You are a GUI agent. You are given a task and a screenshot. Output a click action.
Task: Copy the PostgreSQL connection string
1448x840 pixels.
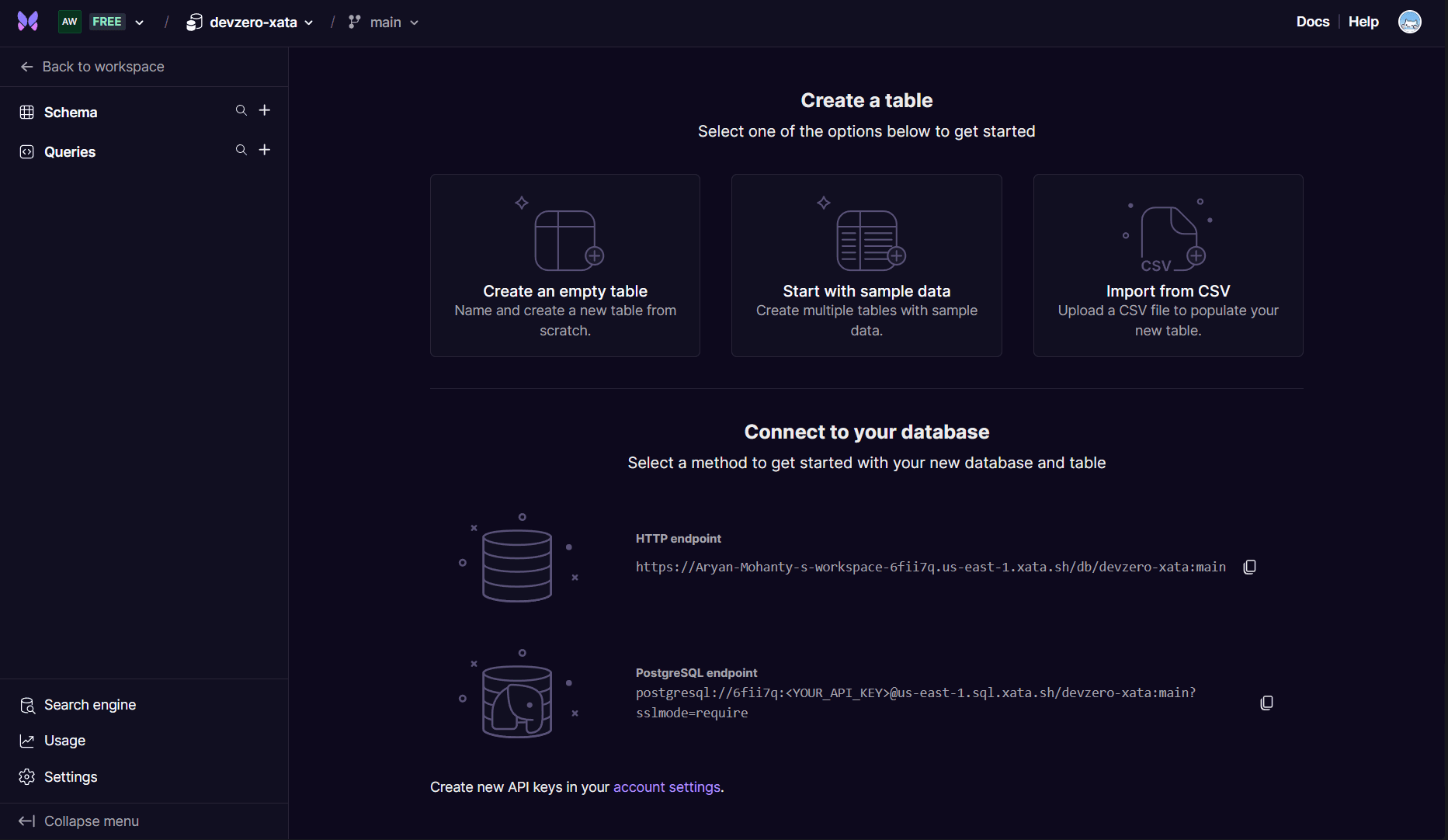tap(1266, 703)
